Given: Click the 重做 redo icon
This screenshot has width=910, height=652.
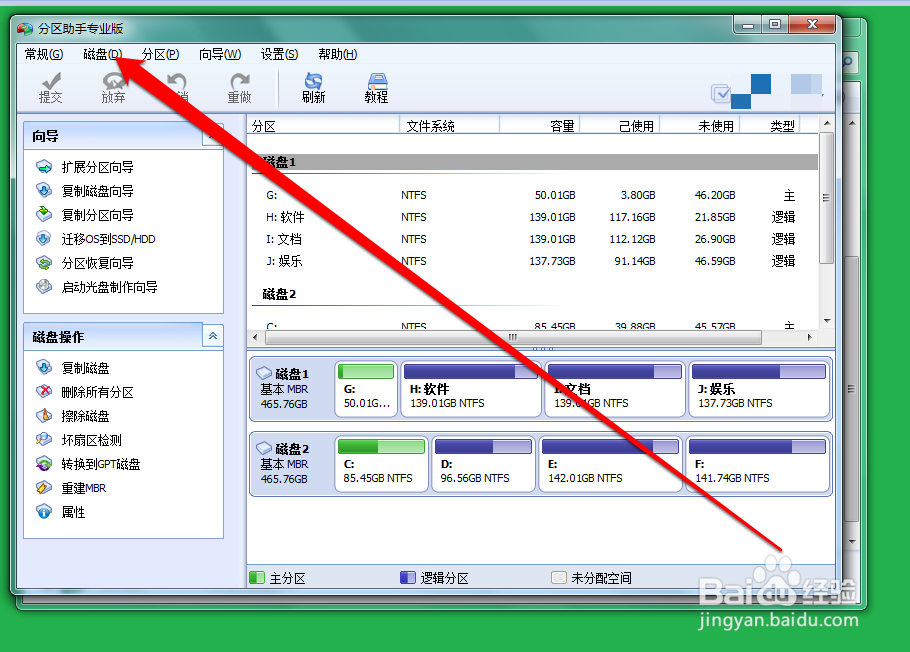Looking at the screenshot, I should point(240,87).
